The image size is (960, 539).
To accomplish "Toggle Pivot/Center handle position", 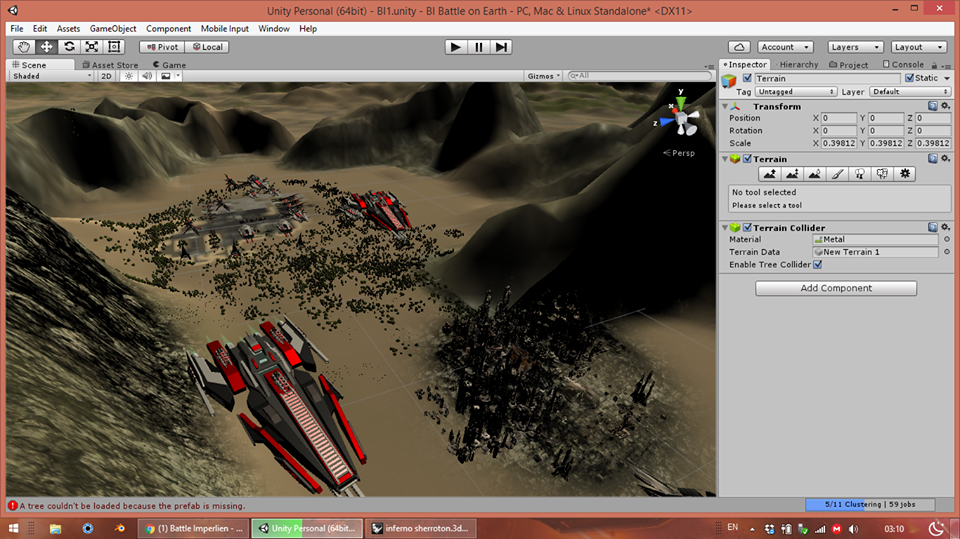I will (x=162, y=47).
